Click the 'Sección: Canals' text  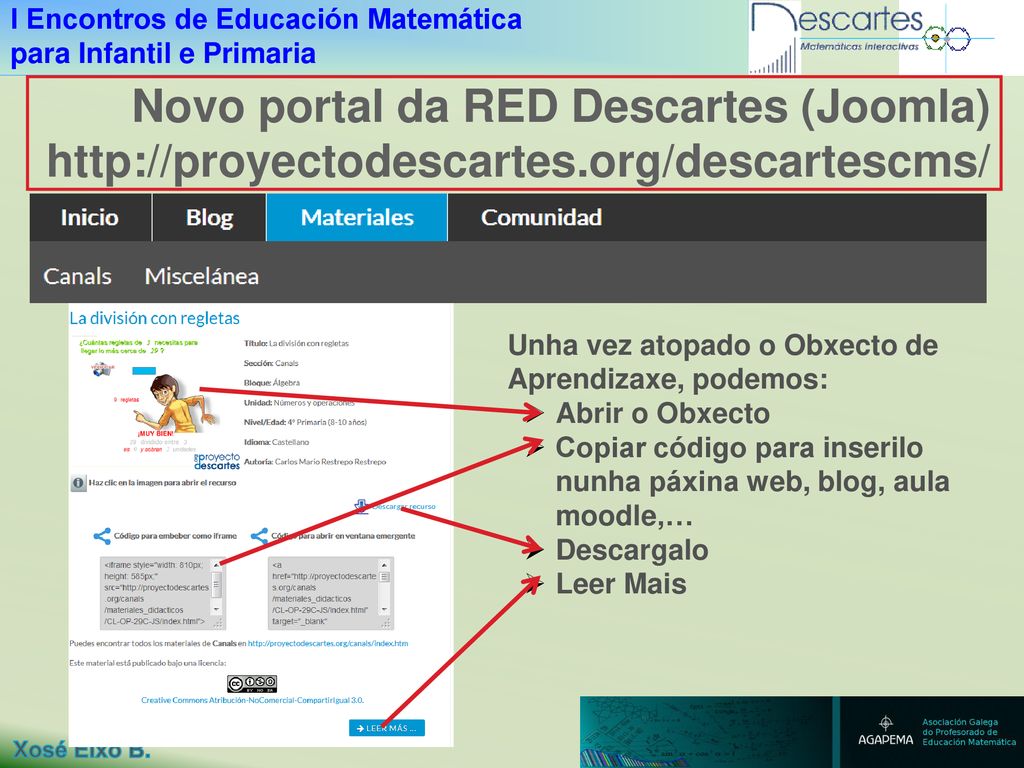[271, 363]
